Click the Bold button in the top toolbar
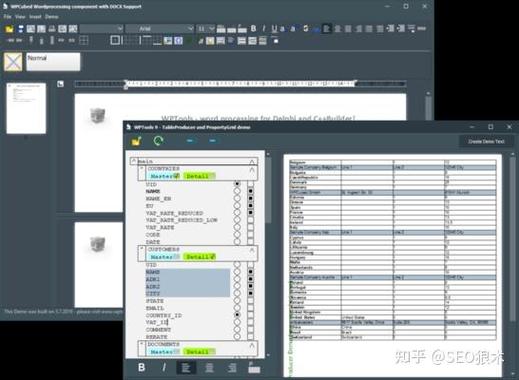The height and width of the screenshot is (380, 519). click(x=253, y=29)
